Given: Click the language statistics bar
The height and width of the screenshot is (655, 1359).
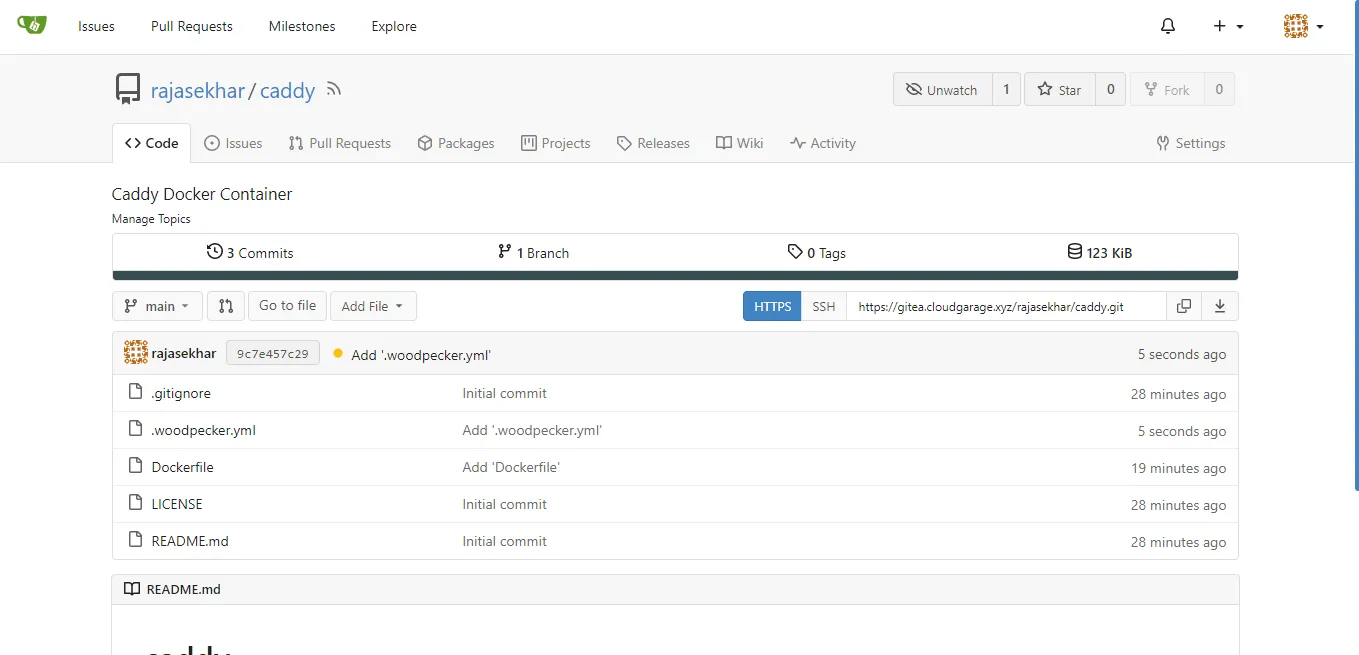Looking at the screenshot, I should pos(675,275).
